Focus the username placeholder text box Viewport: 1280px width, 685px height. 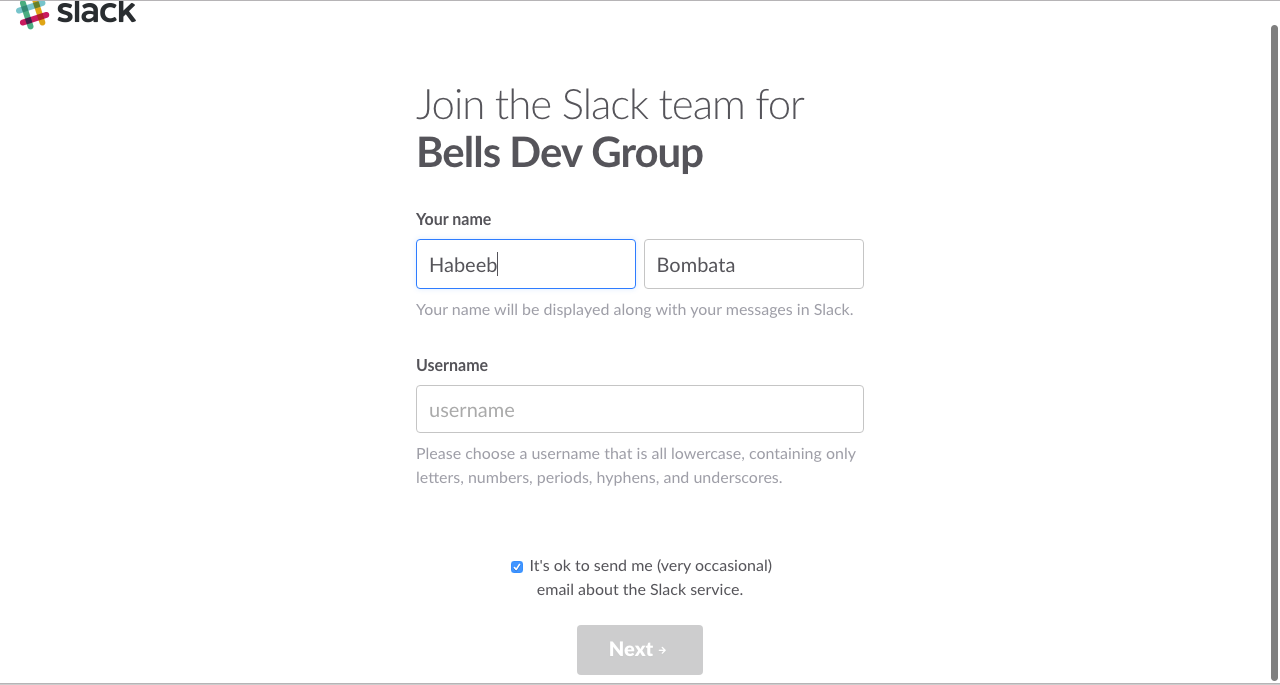click(x=639, y=409)
